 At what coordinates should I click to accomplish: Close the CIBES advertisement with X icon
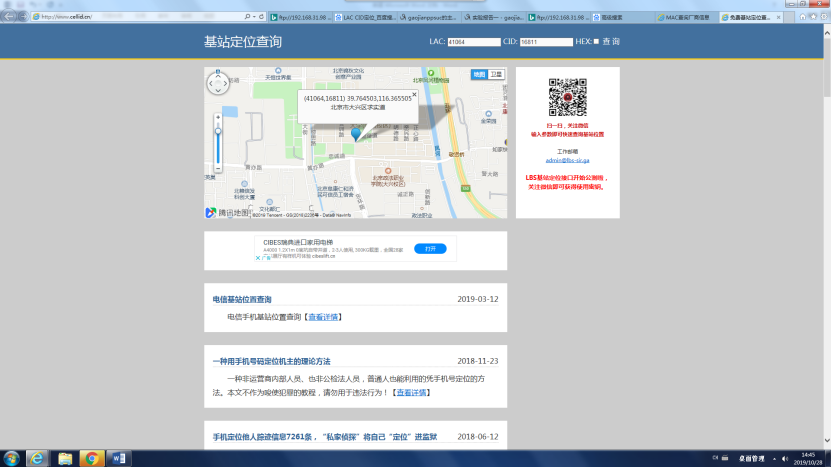258,258
